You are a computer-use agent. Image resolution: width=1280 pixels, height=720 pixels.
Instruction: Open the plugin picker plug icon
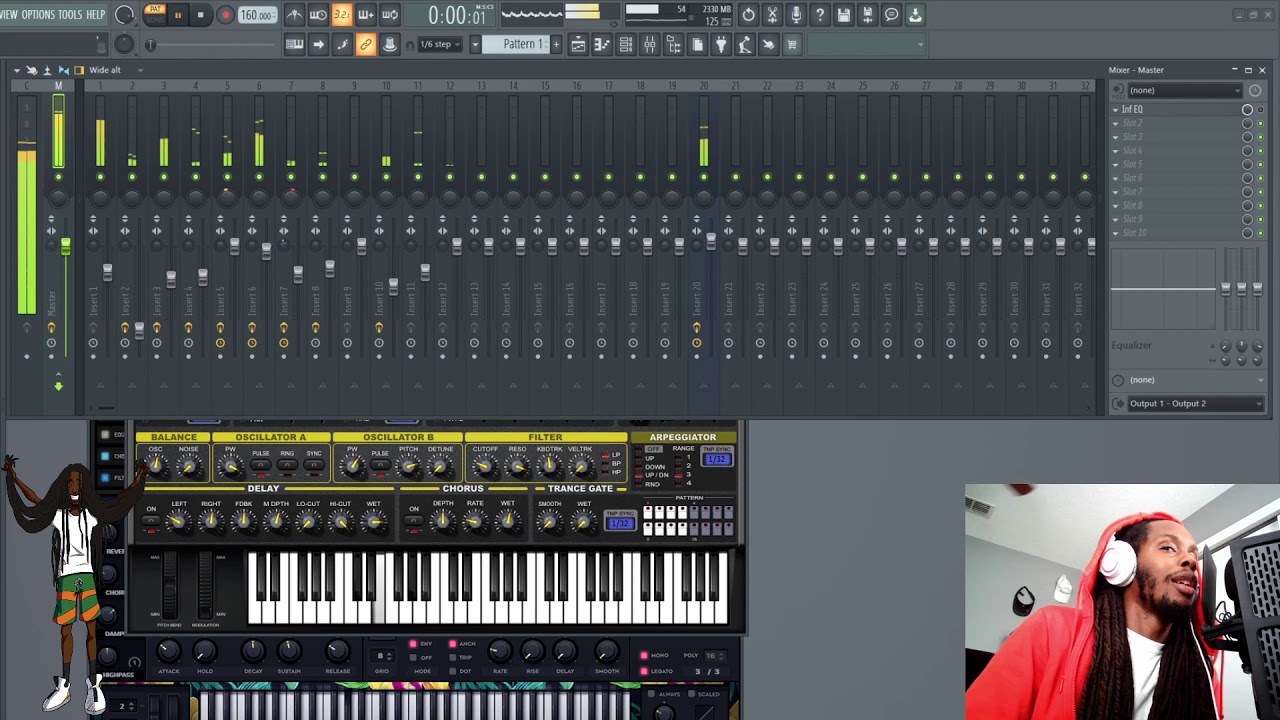[721, 44]
